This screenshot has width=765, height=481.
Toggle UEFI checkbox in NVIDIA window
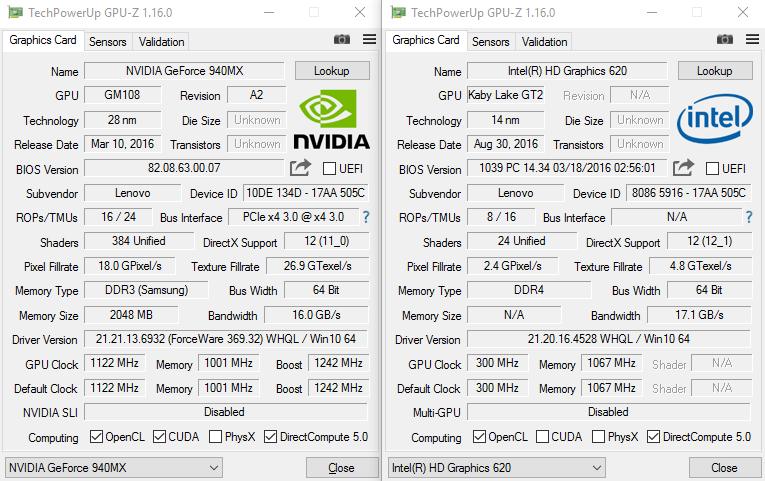point(329,169)
